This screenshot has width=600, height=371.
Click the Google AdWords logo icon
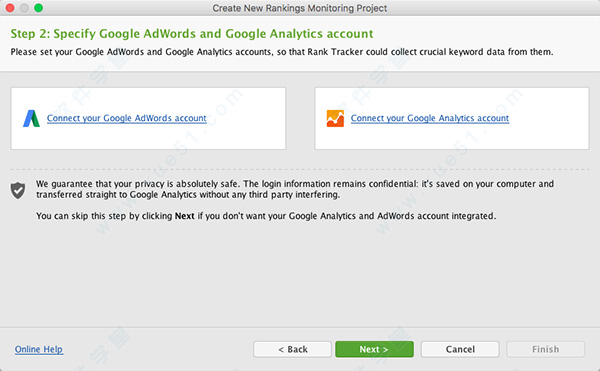[x=31, y=119]
